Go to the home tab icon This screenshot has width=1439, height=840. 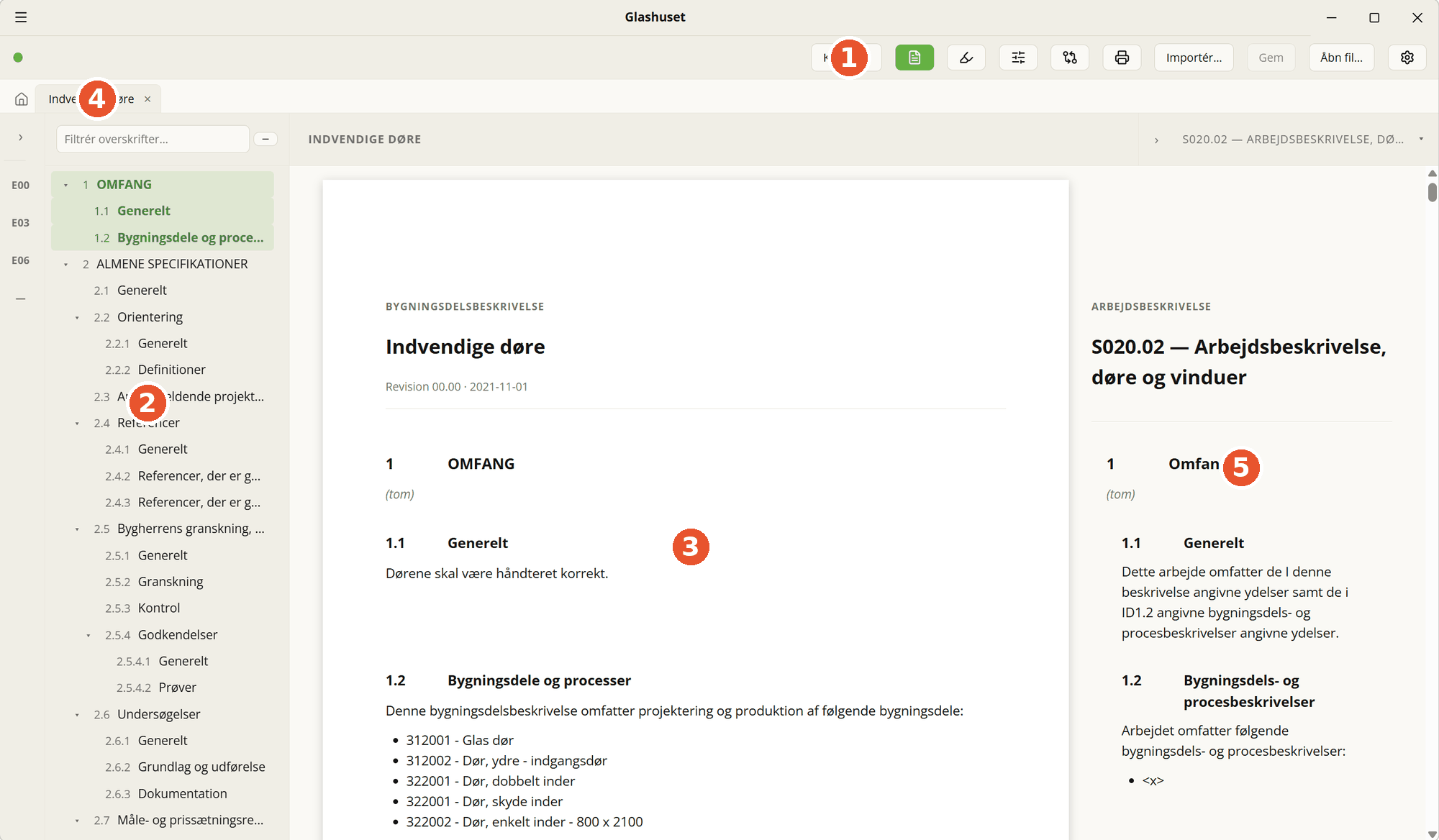pyautogui.click(x=22, y=99)
